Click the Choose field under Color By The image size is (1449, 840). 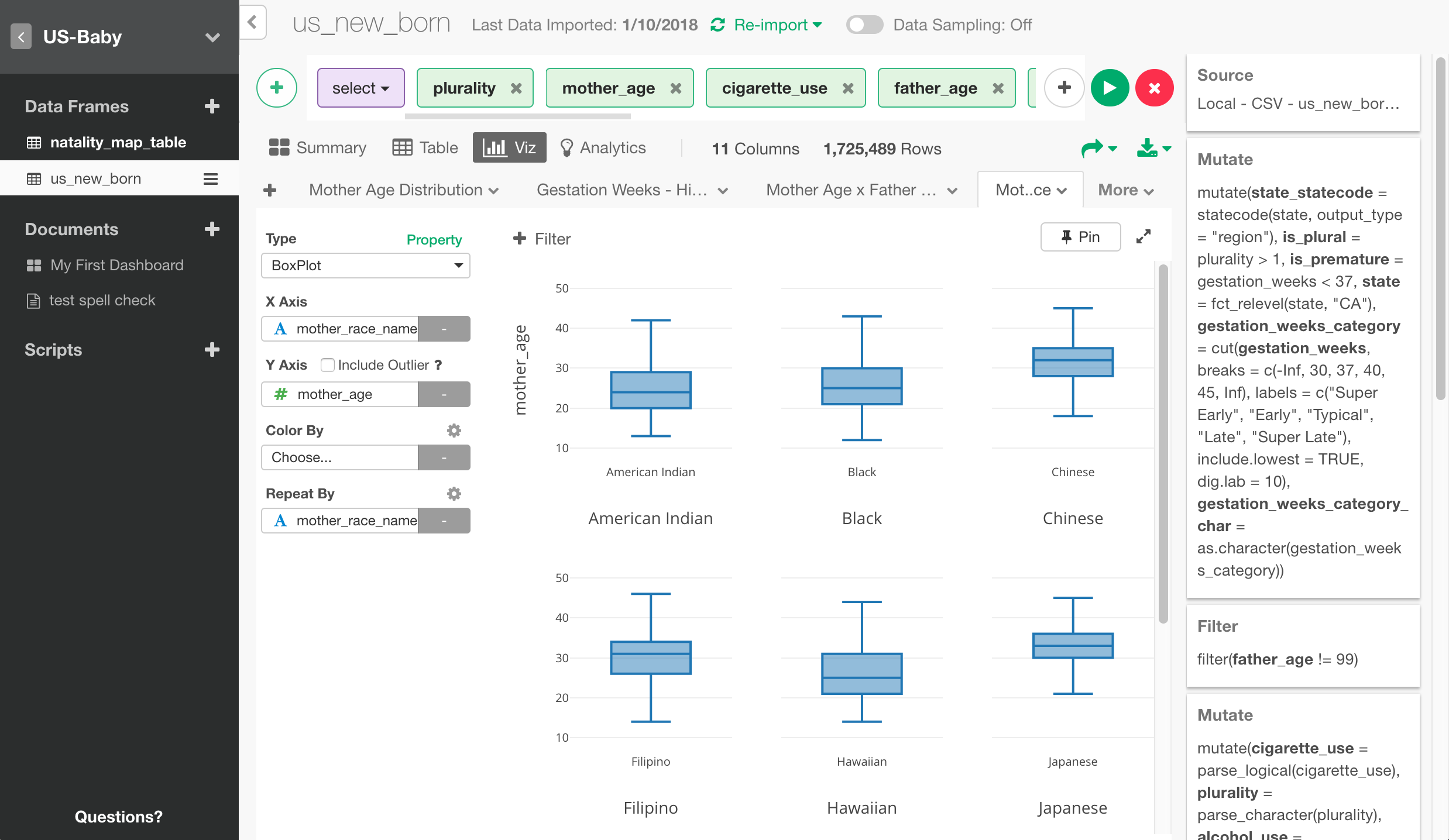click(339, 457)
